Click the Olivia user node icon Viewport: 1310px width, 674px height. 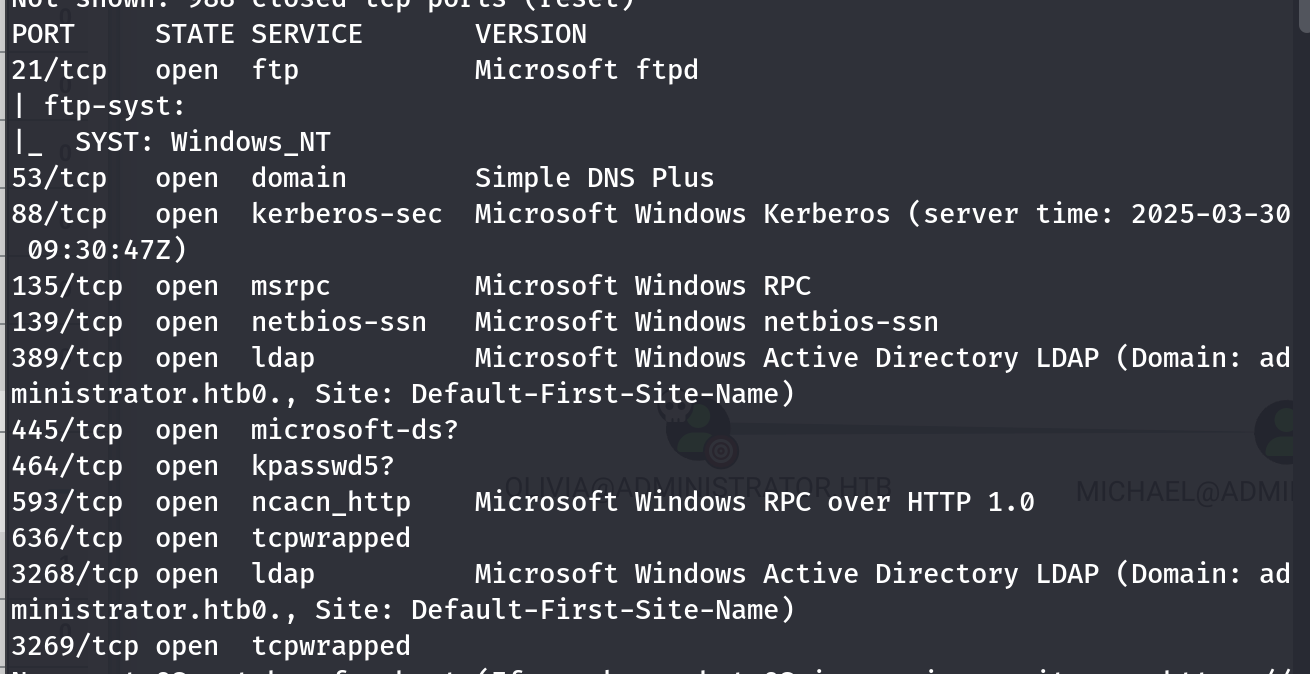click(x=698, y=427)
